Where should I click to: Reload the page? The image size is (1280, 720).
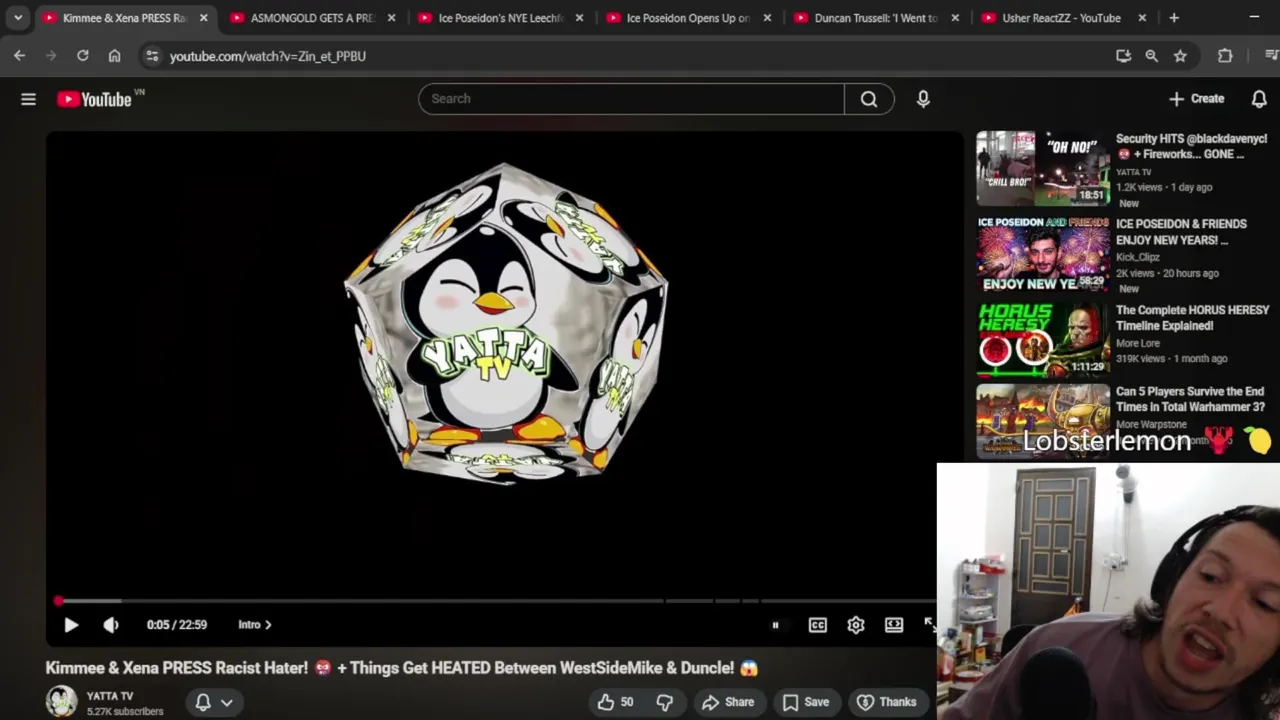click(83, 56)
